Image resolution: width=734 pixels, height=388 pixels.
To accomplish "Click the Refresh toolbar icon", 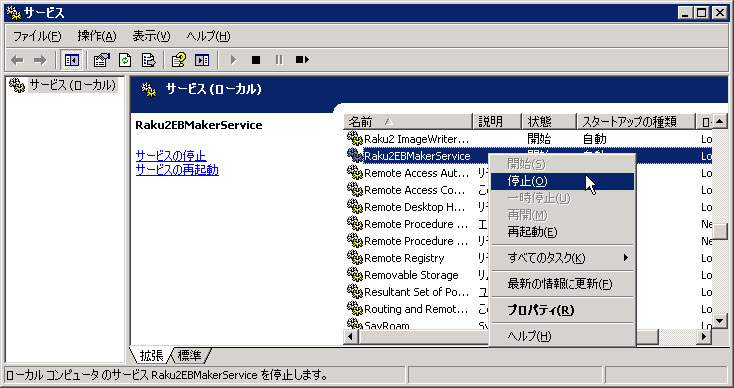I will click(x=125, y=60).
